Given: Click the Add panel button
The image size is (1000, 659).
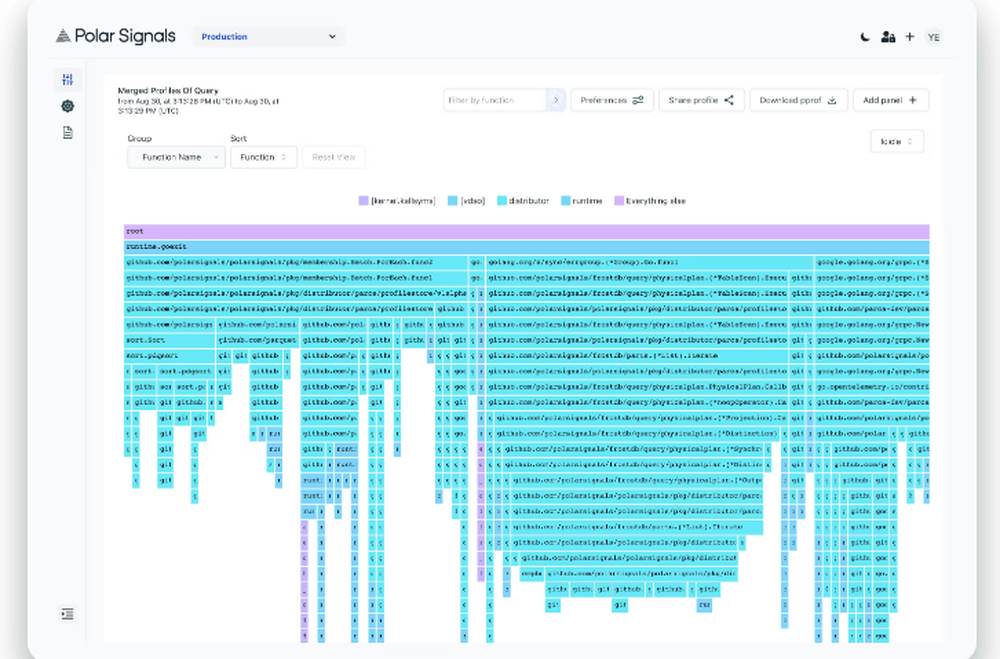Looking at the screenshot, I should 890,100.
